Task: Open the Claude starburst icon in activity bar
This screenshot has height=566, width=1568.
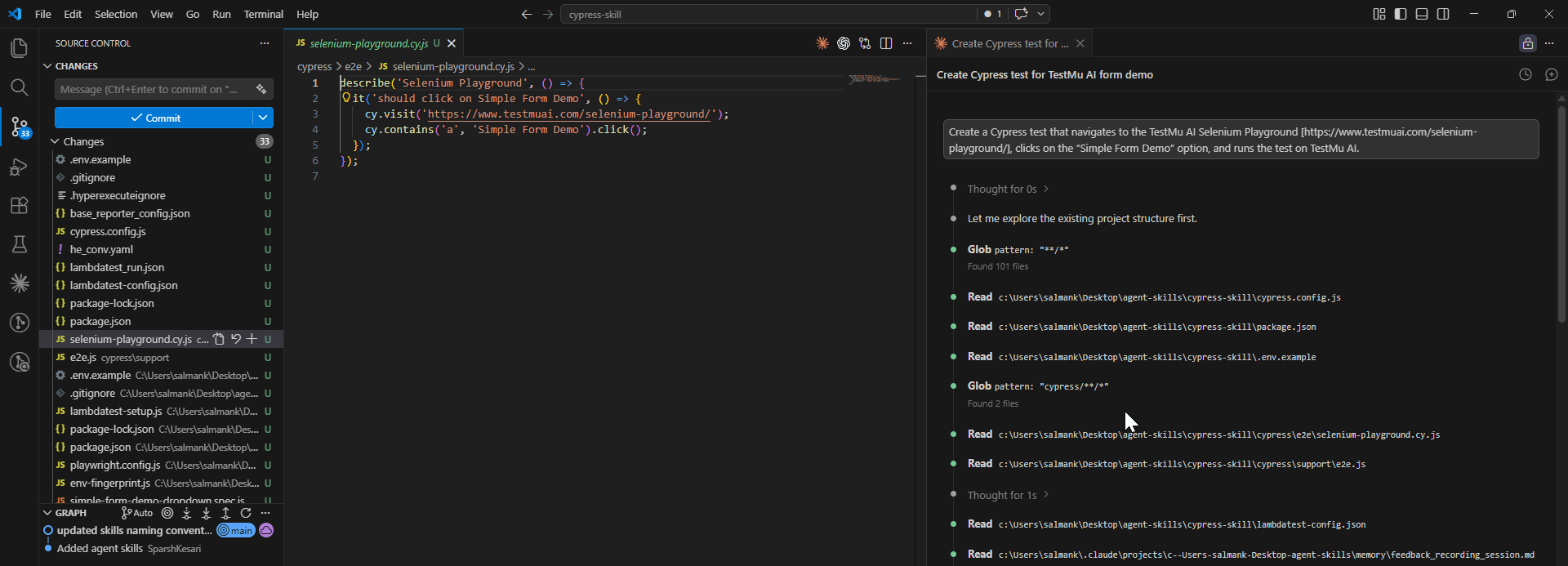Action: click(20, 283)
